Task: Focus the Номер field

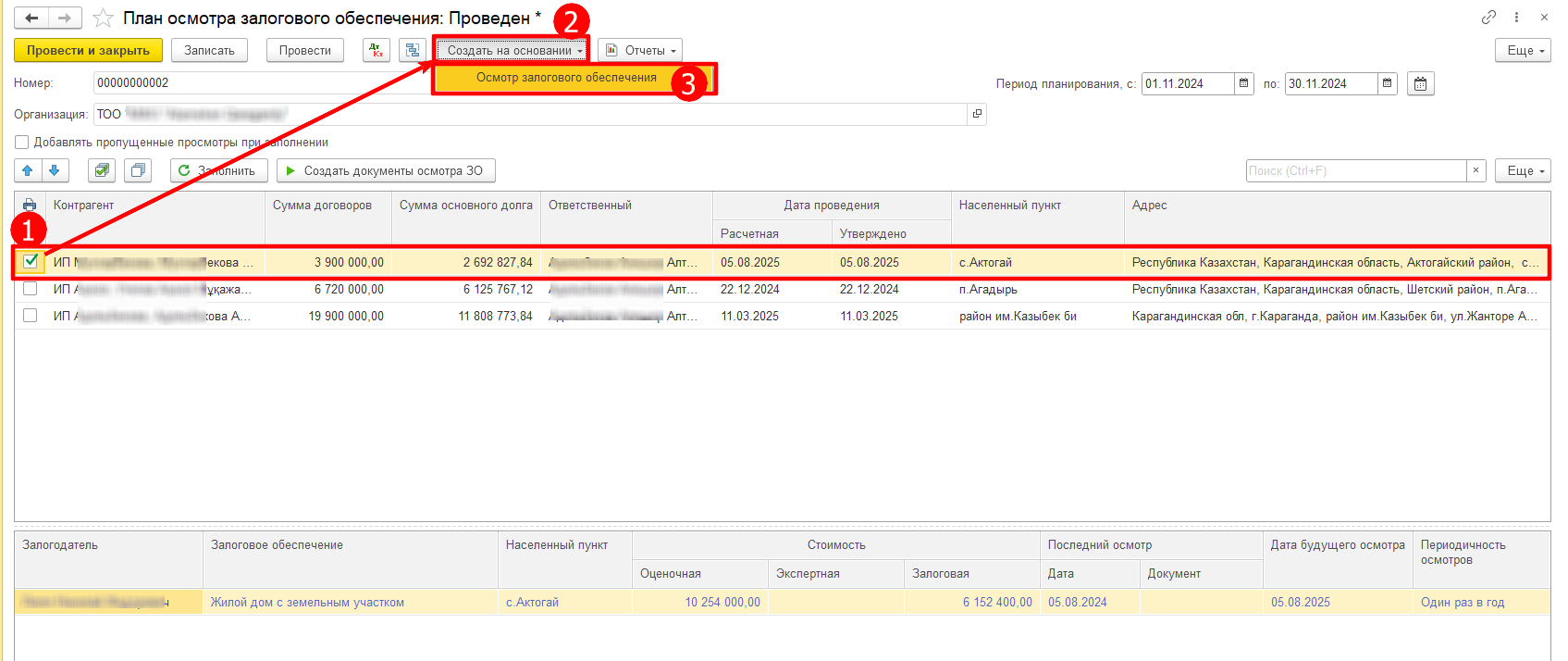Action: pyautogui.click(x=262, y=82)
